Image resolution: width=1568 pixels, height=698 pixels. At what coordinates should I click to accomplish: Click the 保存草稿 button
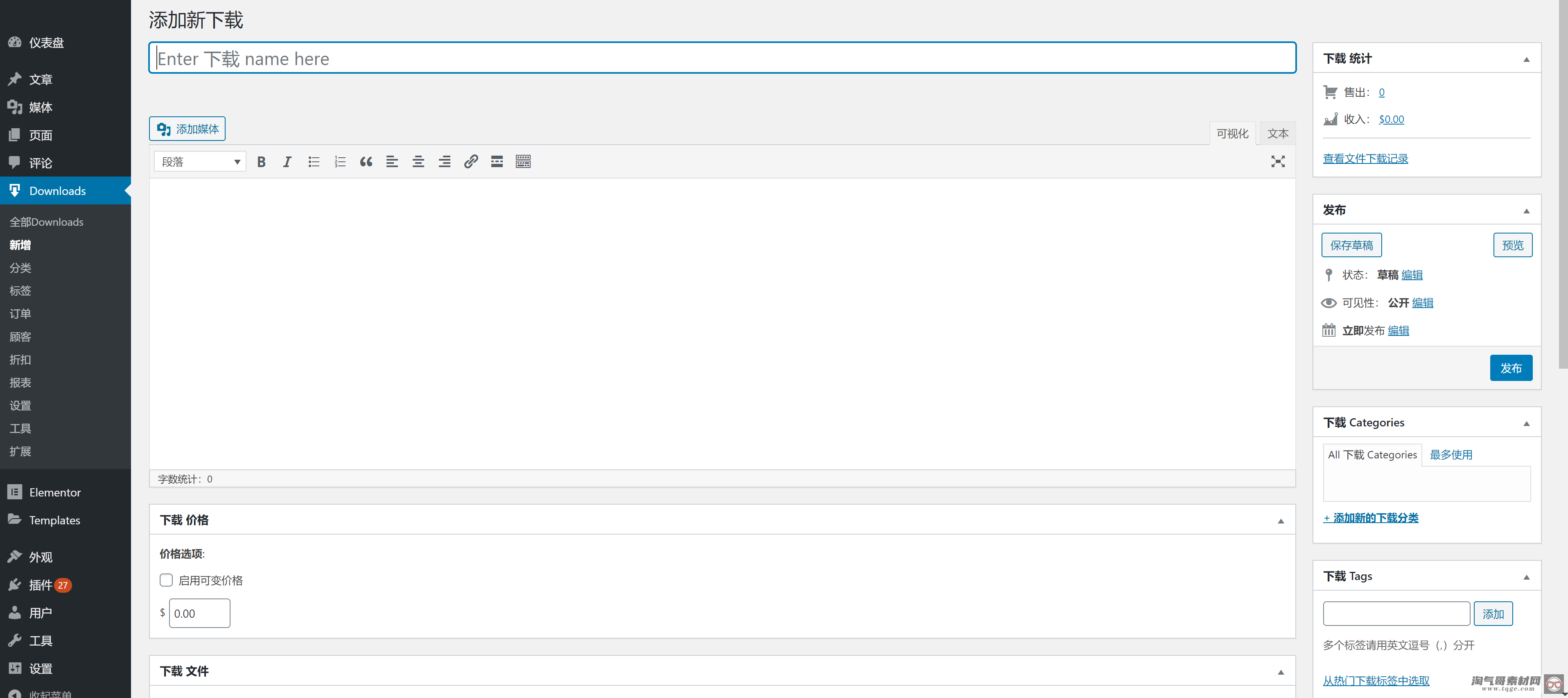point(1351,245)
